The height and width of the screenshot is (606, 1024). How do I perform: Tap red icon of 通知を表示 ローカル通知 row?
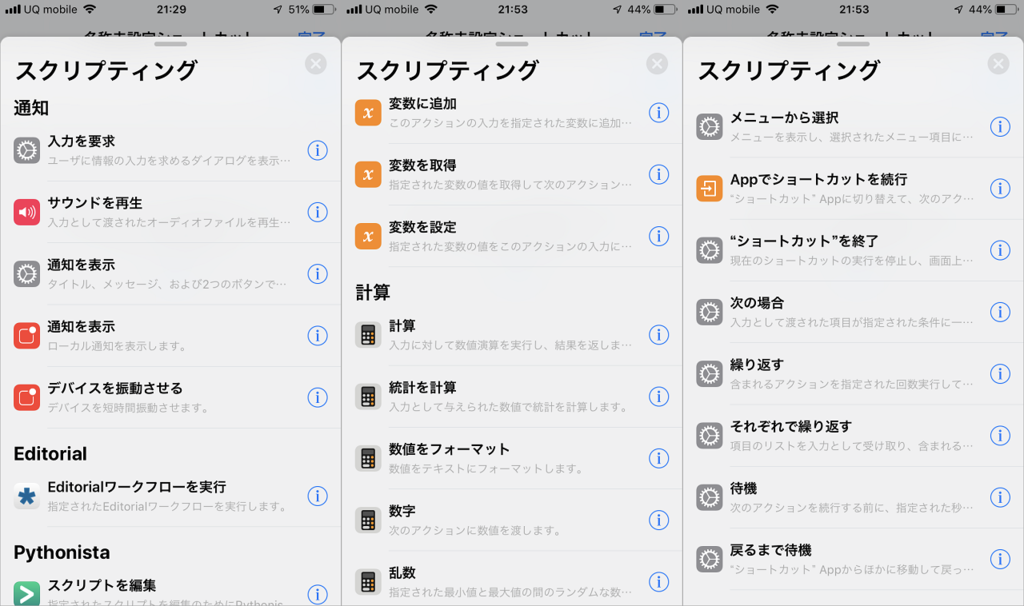tap(27, 336)
